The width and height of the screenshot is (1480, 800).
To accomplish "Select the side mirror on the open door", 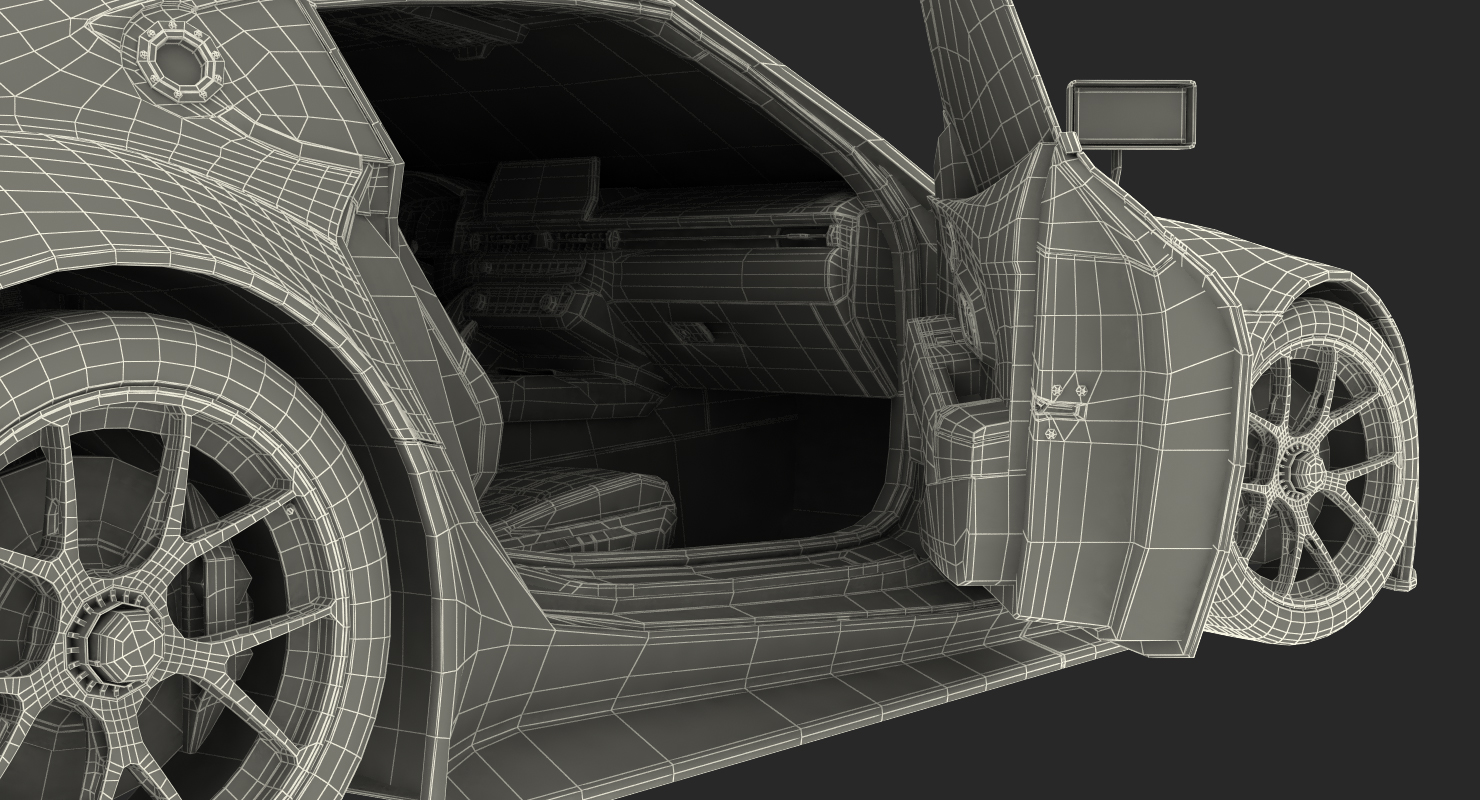I will (x=1133, y=114).
